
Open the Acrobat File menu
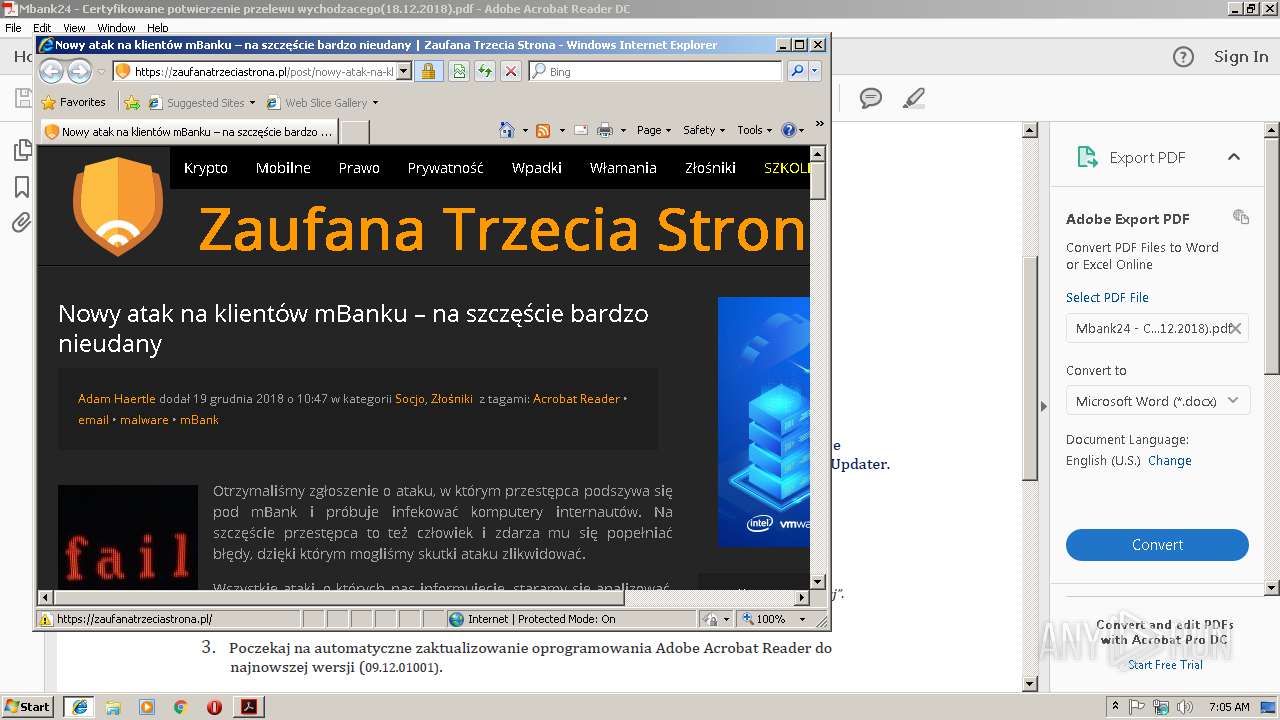tap(13, 28)
